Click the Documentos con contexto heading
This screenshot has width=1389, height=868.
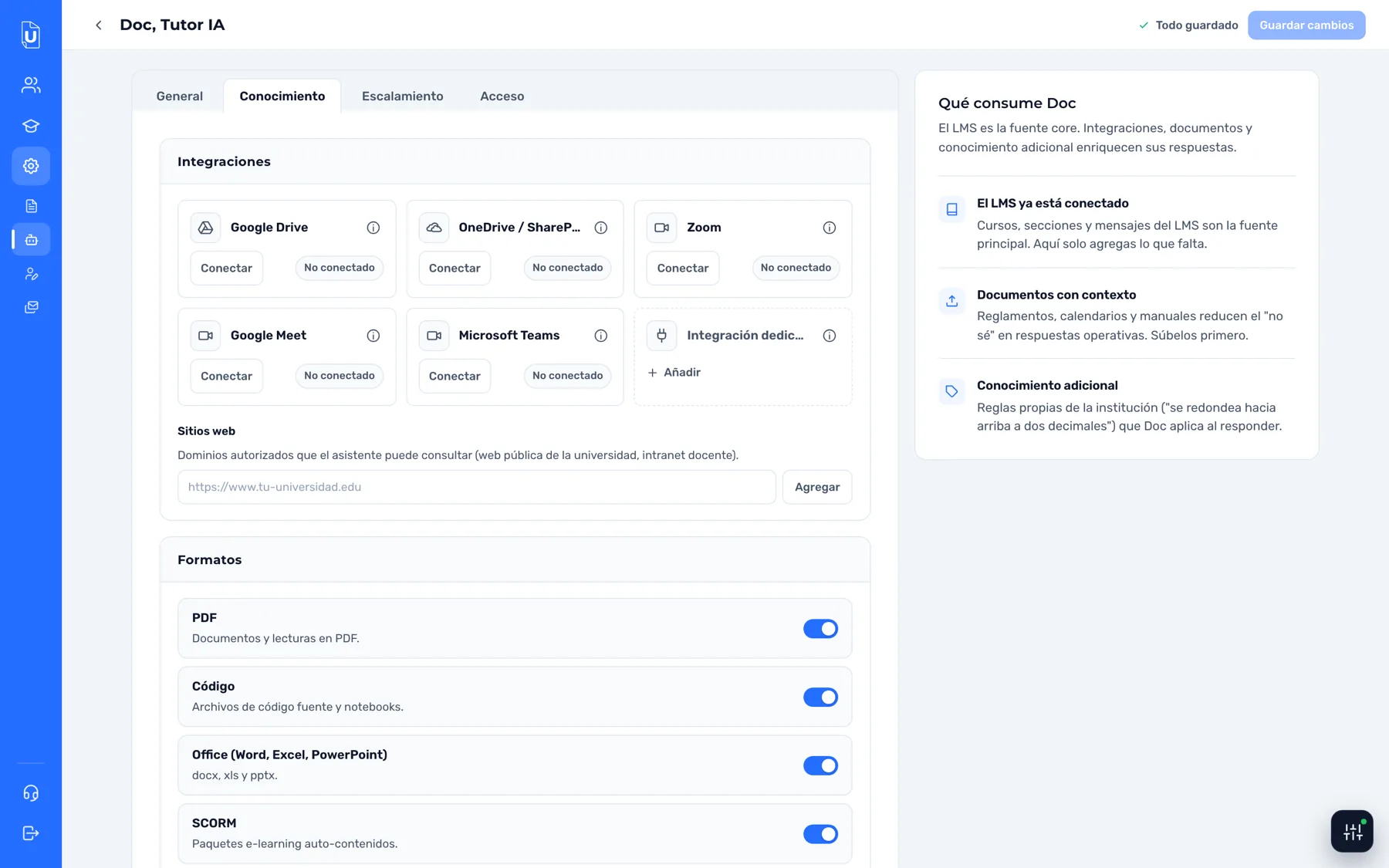pyautogui.click(x=1056, y=295)
